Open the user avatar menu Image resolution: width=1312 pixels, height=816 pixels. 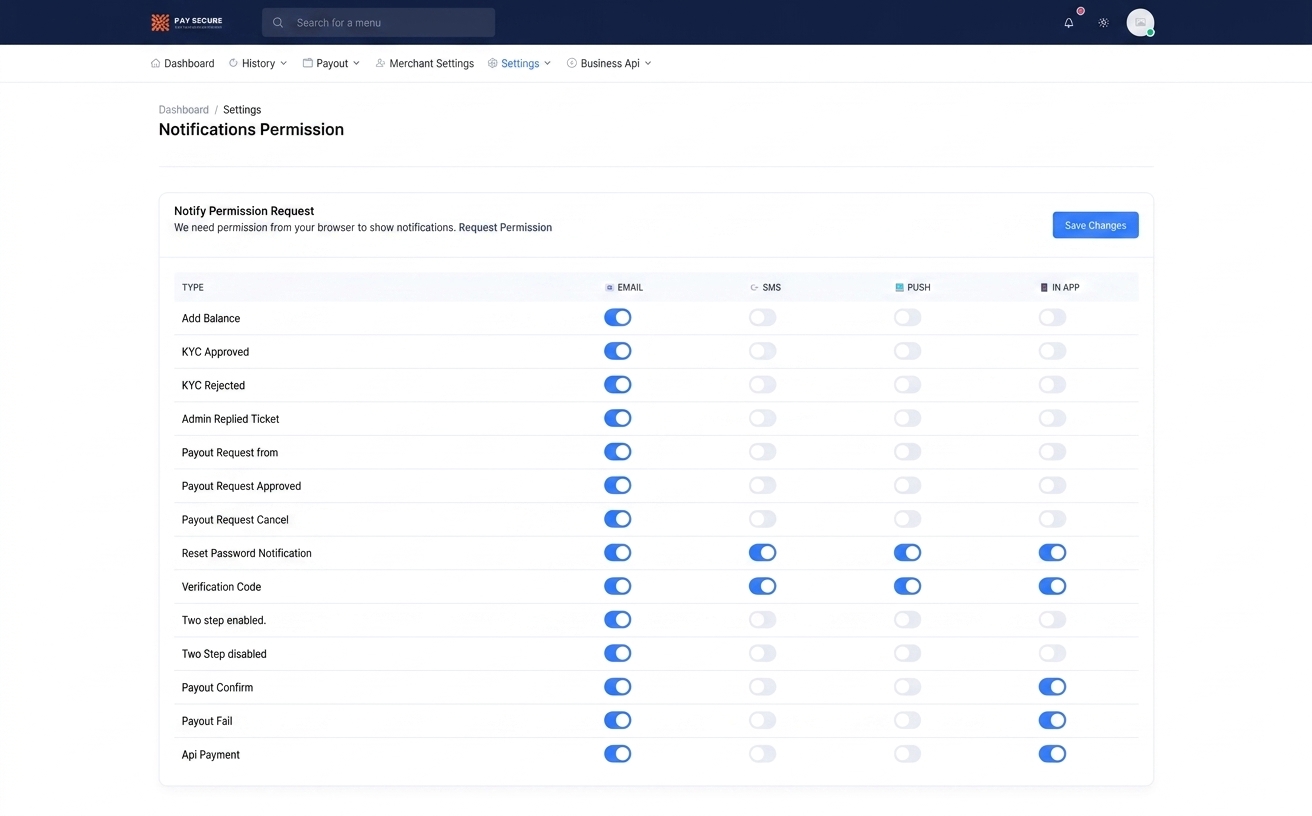point(1140,22)
